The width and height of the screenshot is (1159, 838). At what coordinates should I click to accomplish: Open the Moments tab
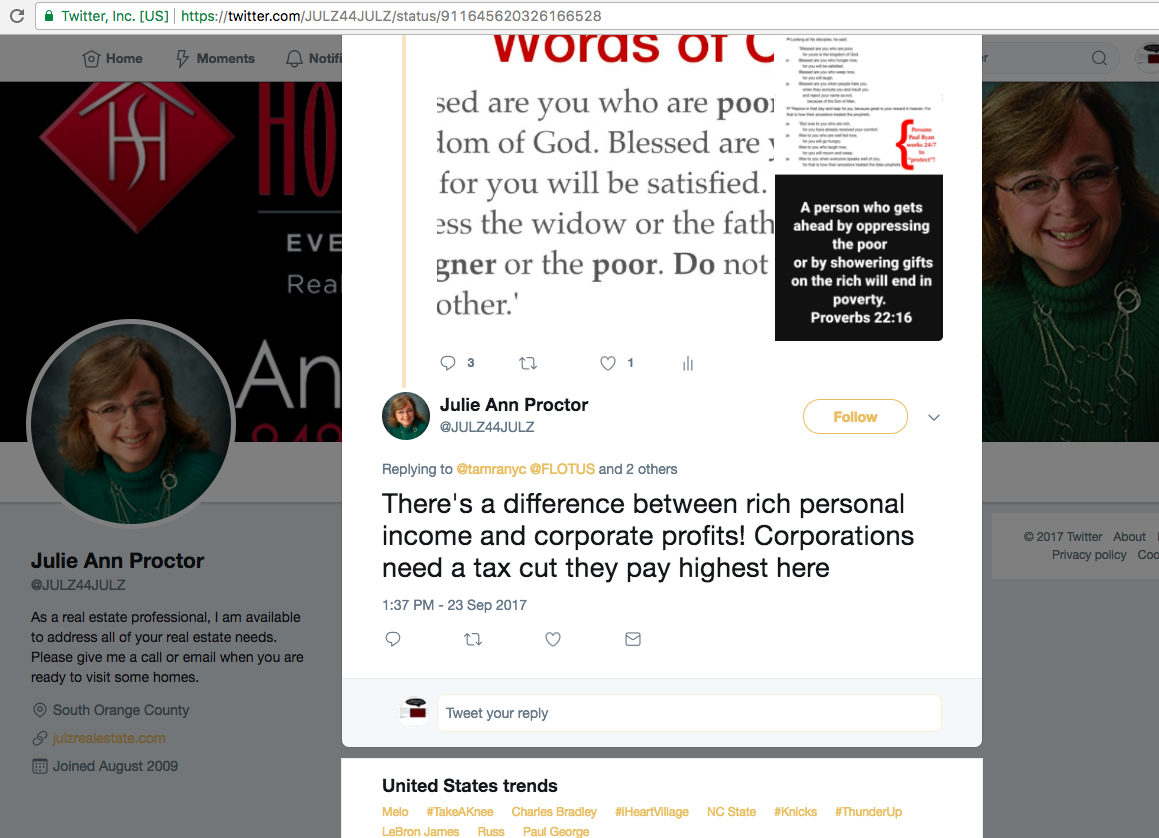click(x=215, y=58)
